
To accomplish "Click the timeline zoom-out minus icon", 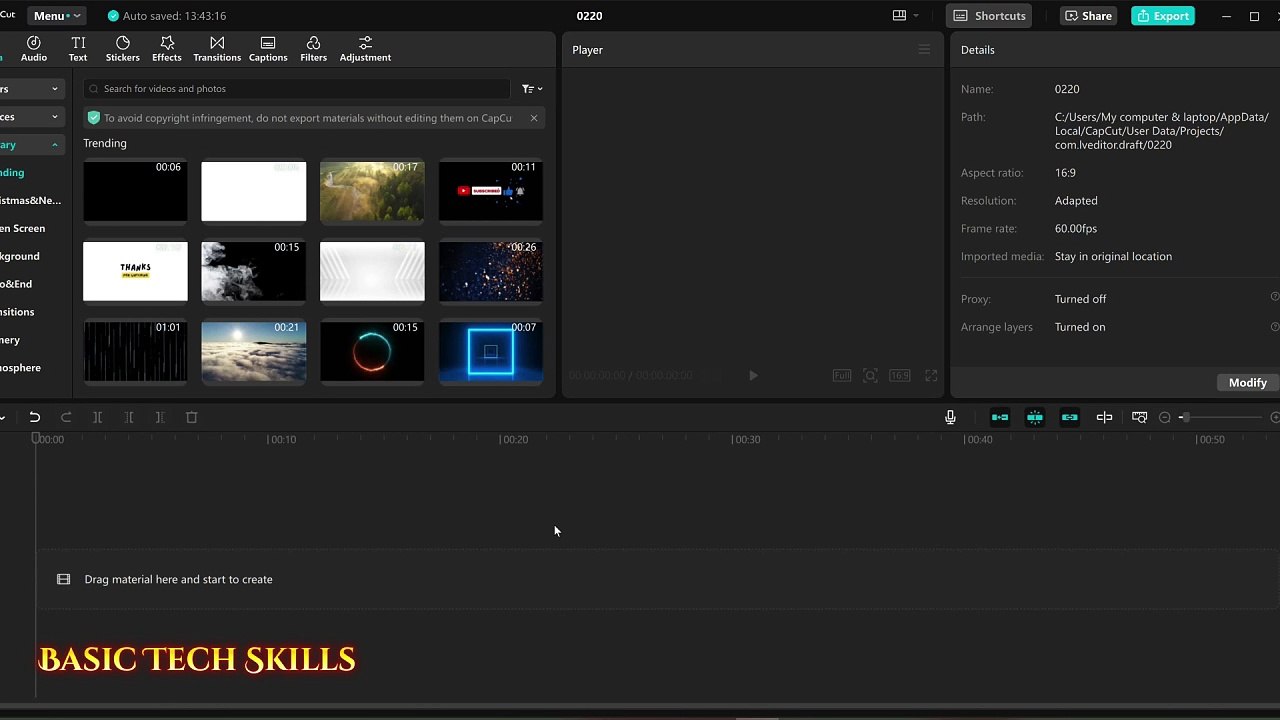I will pyautogui.click(x=1165, y=417).
